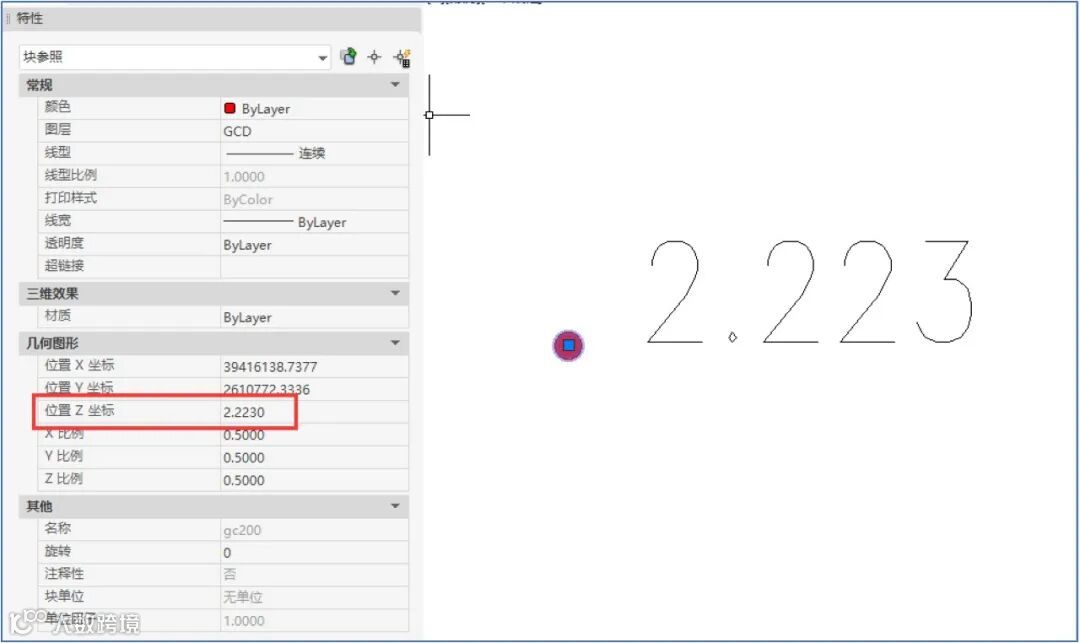Collapse the 三维效果 section
1080x643 pixels.
[x=395, y=293]
